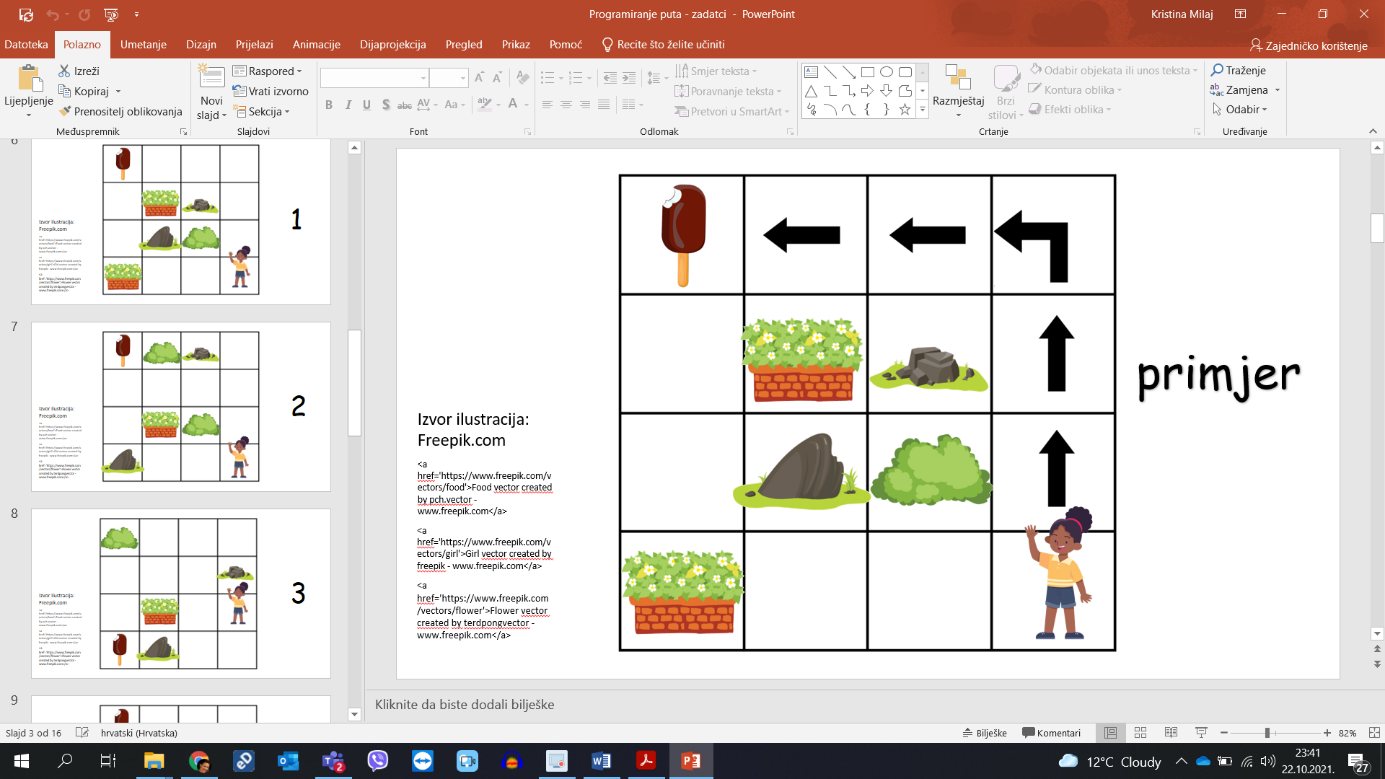
Task: Switch to the Animacije tab
Action: 316,44
